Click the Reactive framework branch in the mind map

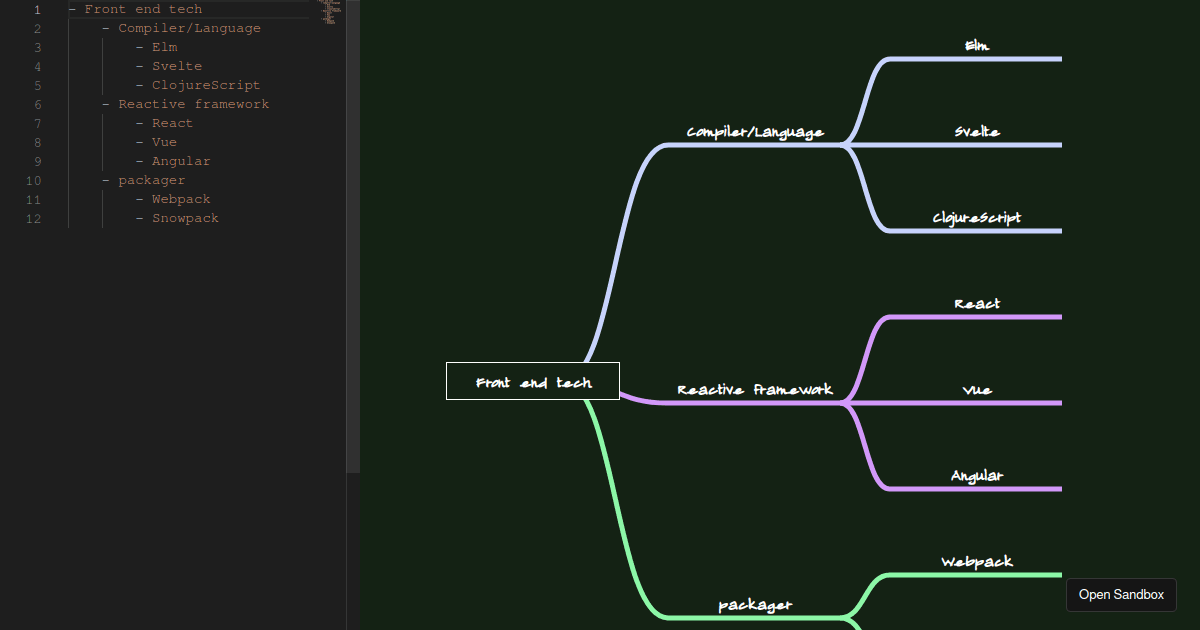pos(754,389)
